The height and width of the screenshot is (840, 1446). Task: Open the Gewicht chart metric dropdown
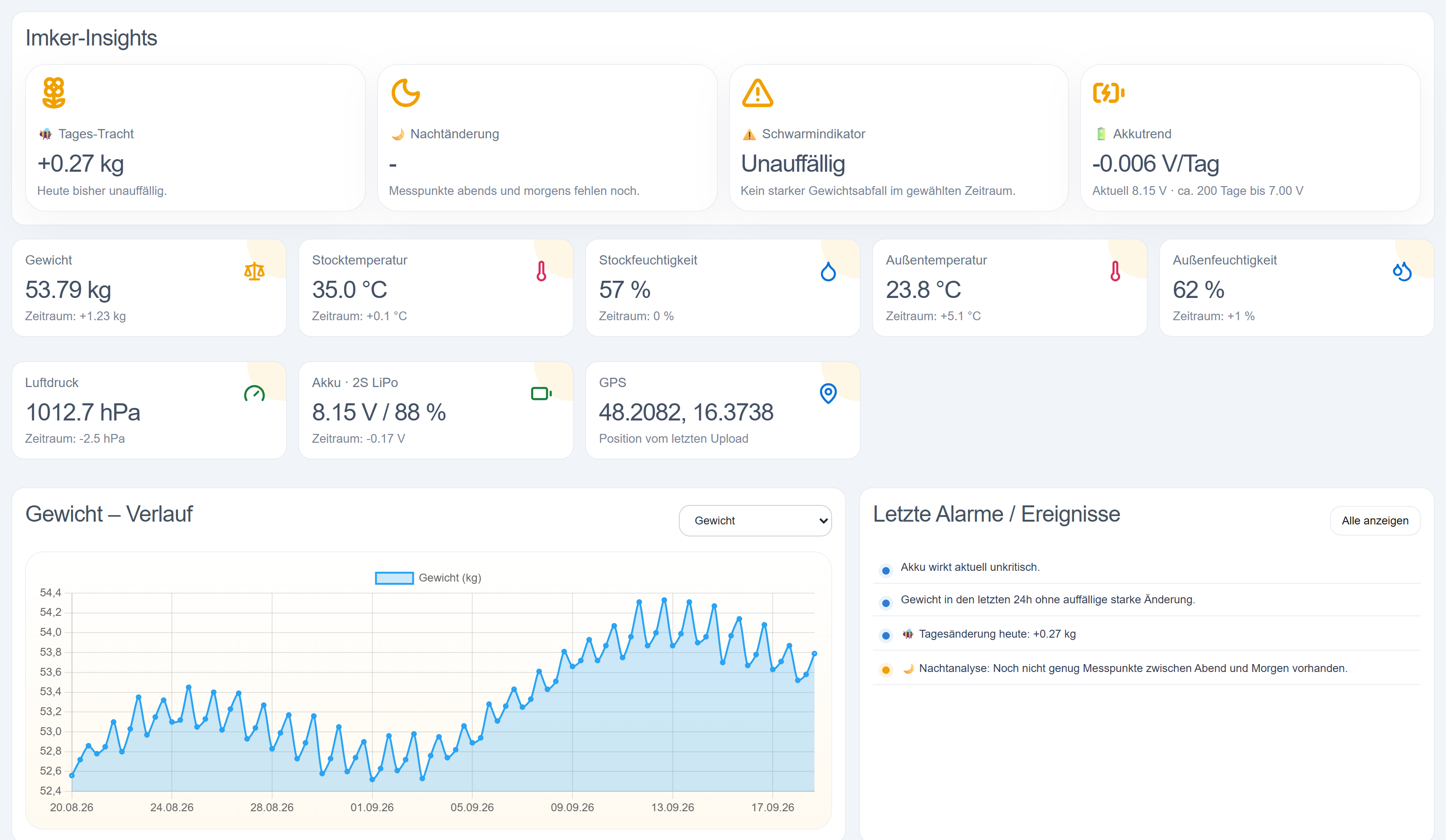click(755, 521)
